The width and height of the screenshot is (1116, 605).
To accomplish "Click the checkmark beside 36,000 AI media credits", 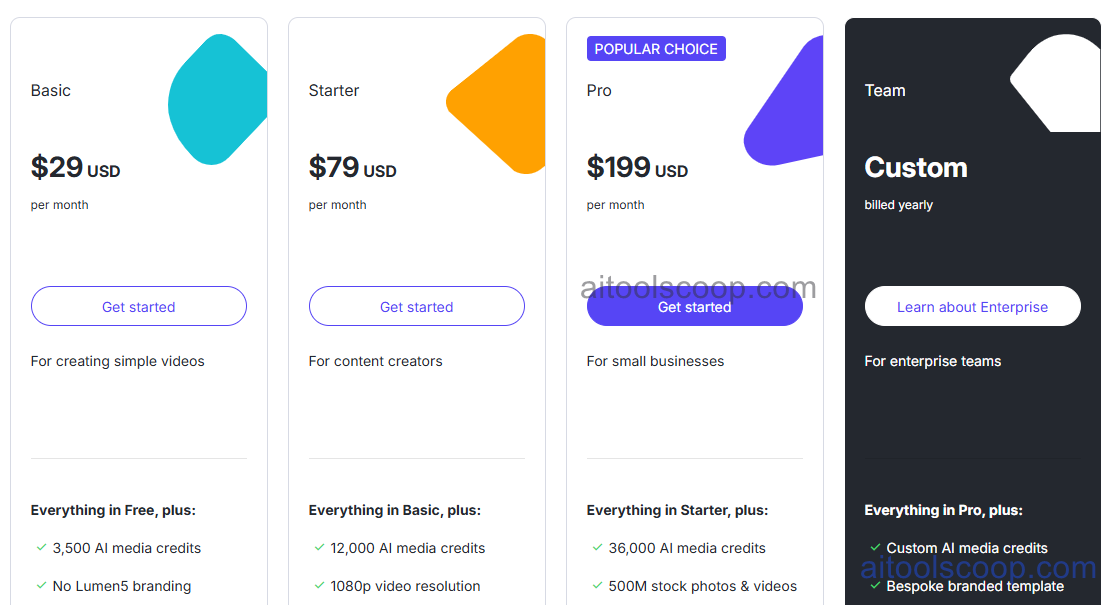I will pyautogui.click(x=599, y=548).
